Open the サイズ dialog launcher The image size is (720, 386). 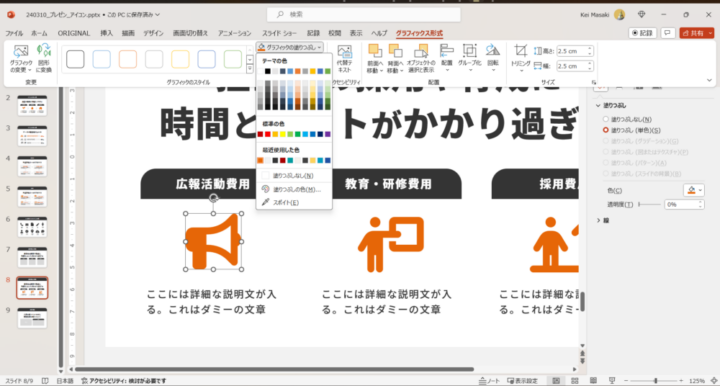594,83
